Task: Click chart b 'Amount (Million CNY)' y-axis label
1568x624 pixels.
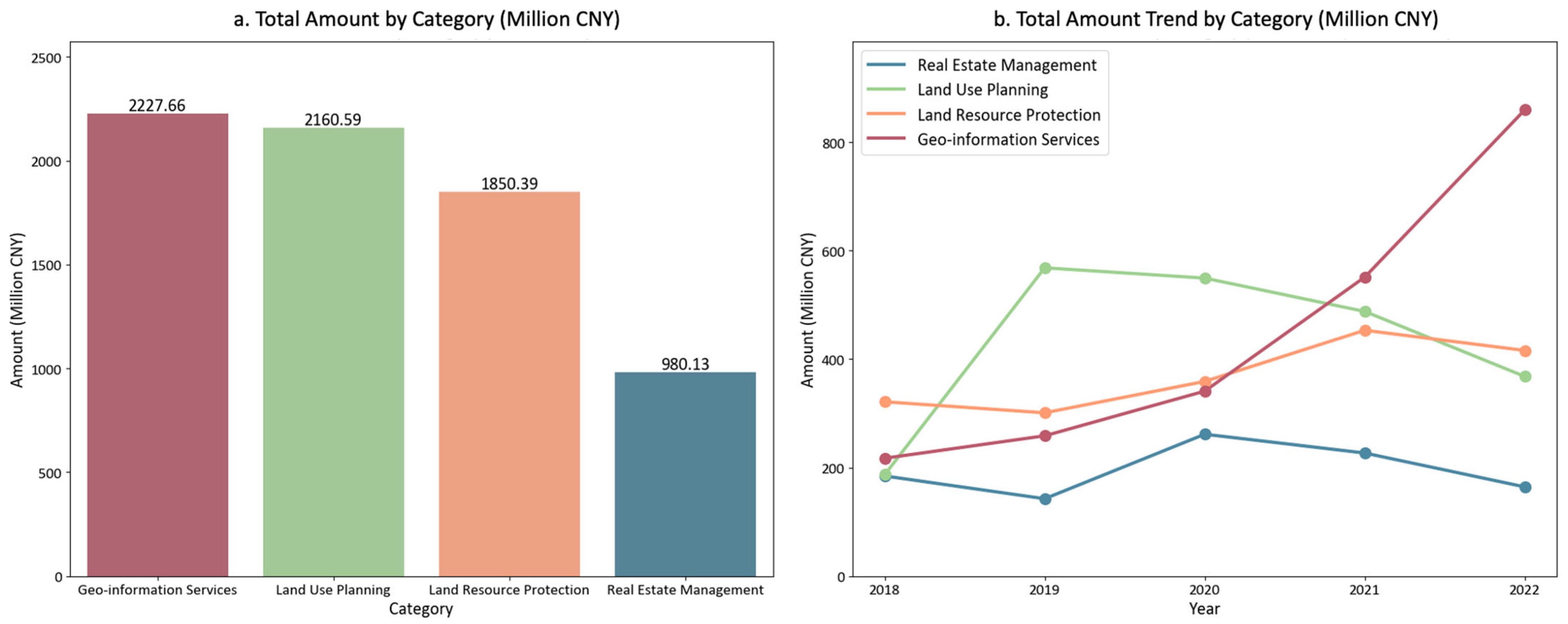Action: (x=807, y=310)
